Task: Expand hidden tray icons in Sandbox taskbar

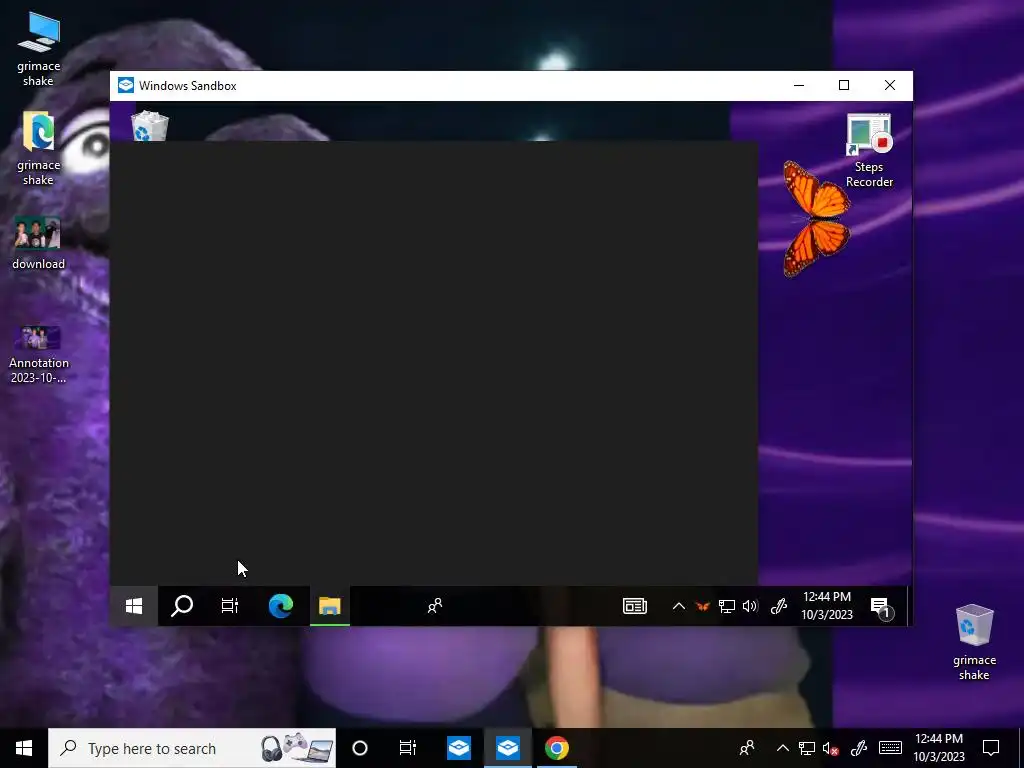Action: [679, 606]
